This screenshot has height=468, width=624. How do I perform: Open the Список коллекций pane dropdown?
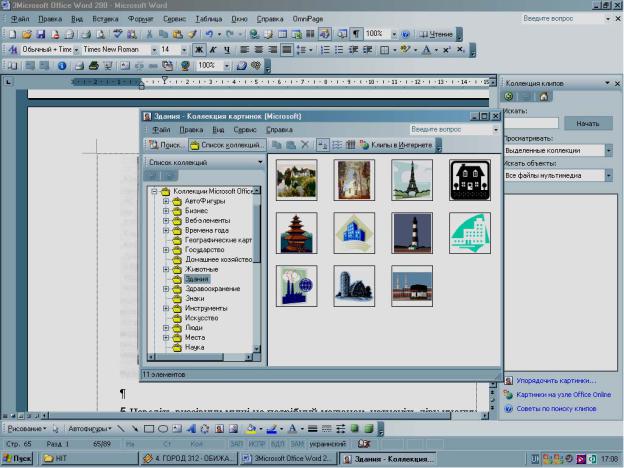pos(260,162)
